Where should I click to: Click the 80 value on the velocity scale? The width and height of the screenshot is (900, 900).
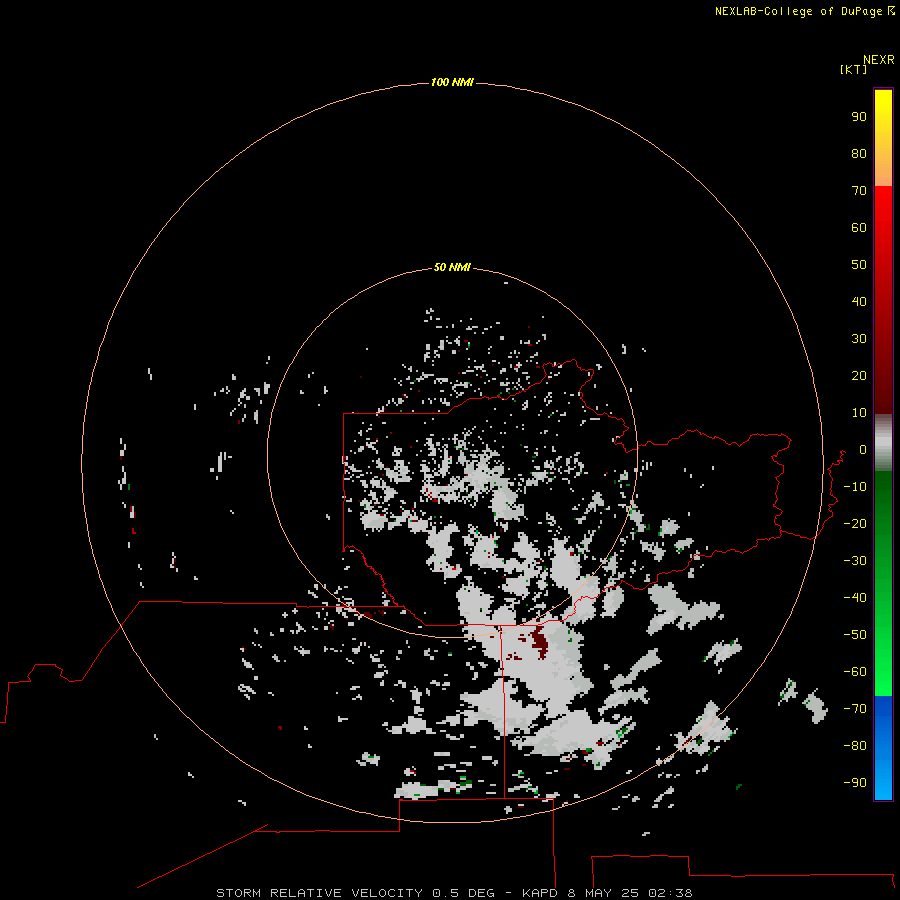859,154
